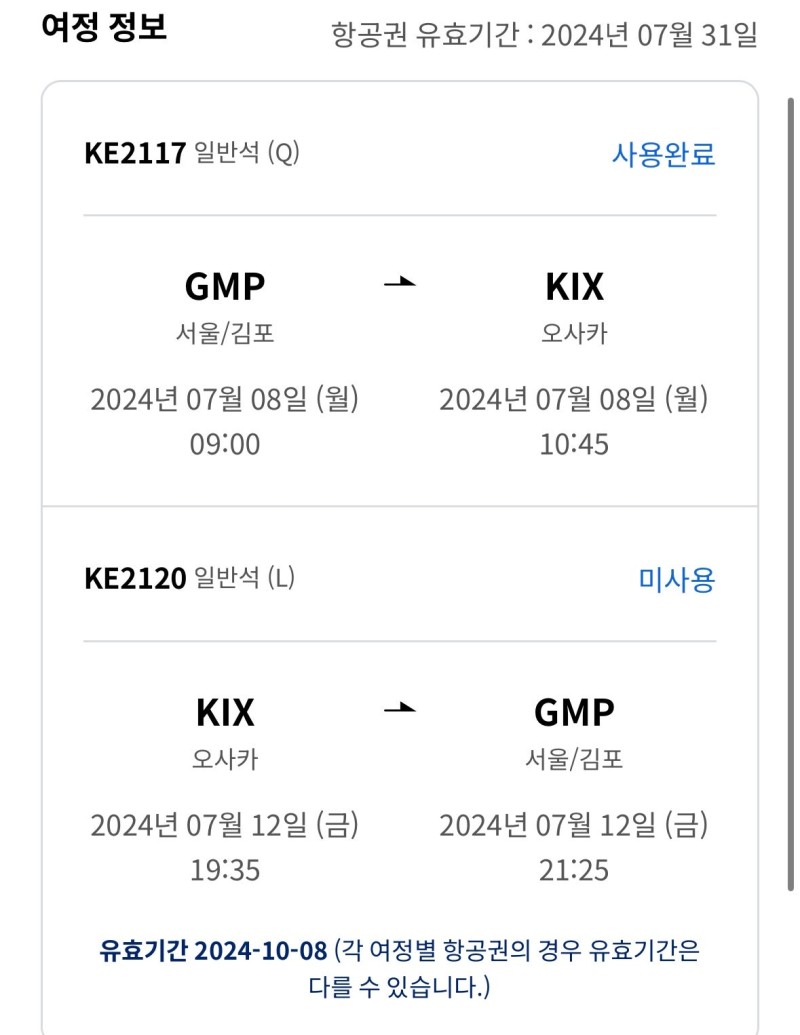Click the 19:35 departure time
The width and height of the screenshot is (800, 1035).
(x=225, y=870)
